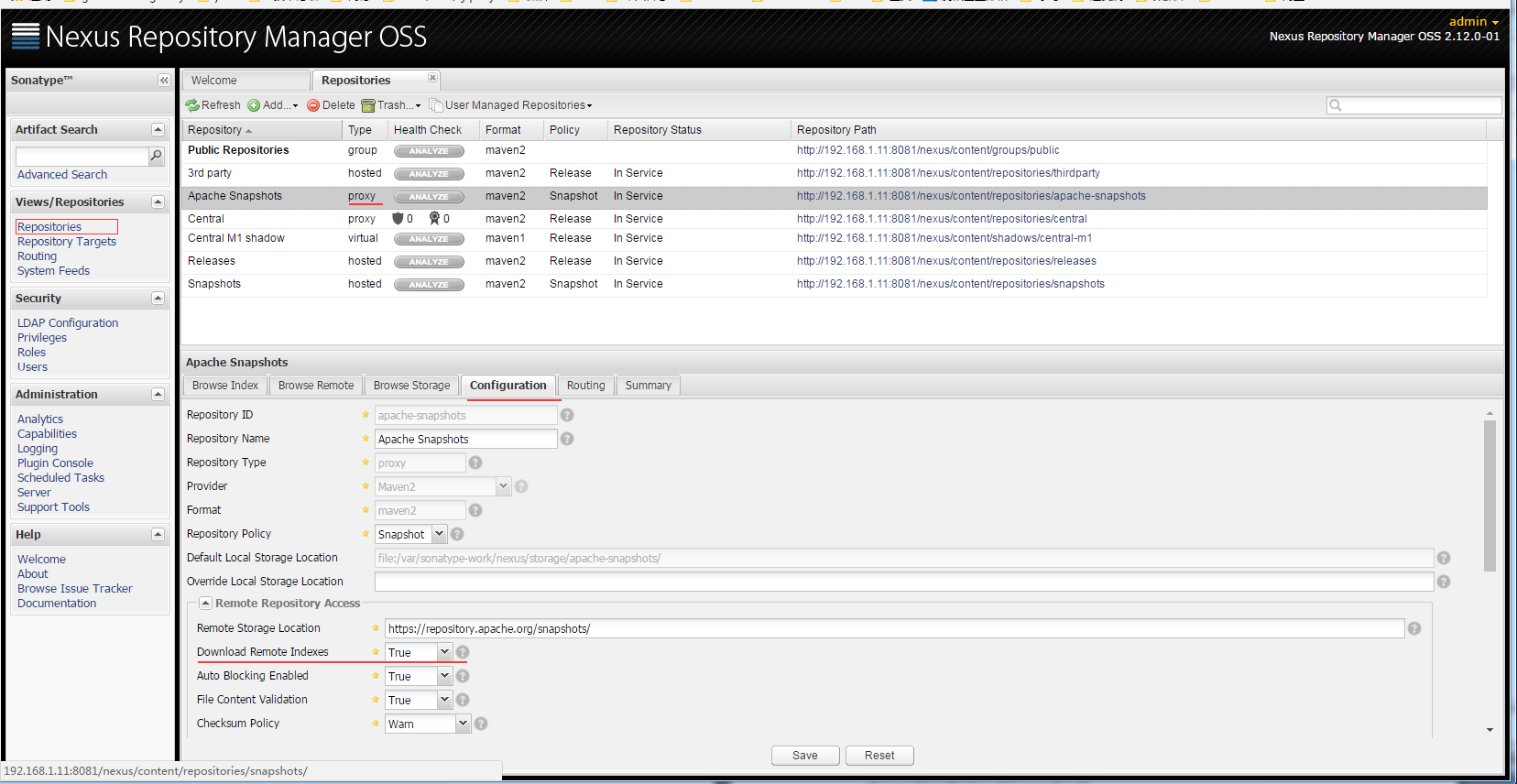
Task: Click the license badge icon in Central row
Action: pyautogui.click(x=434, y=219)
